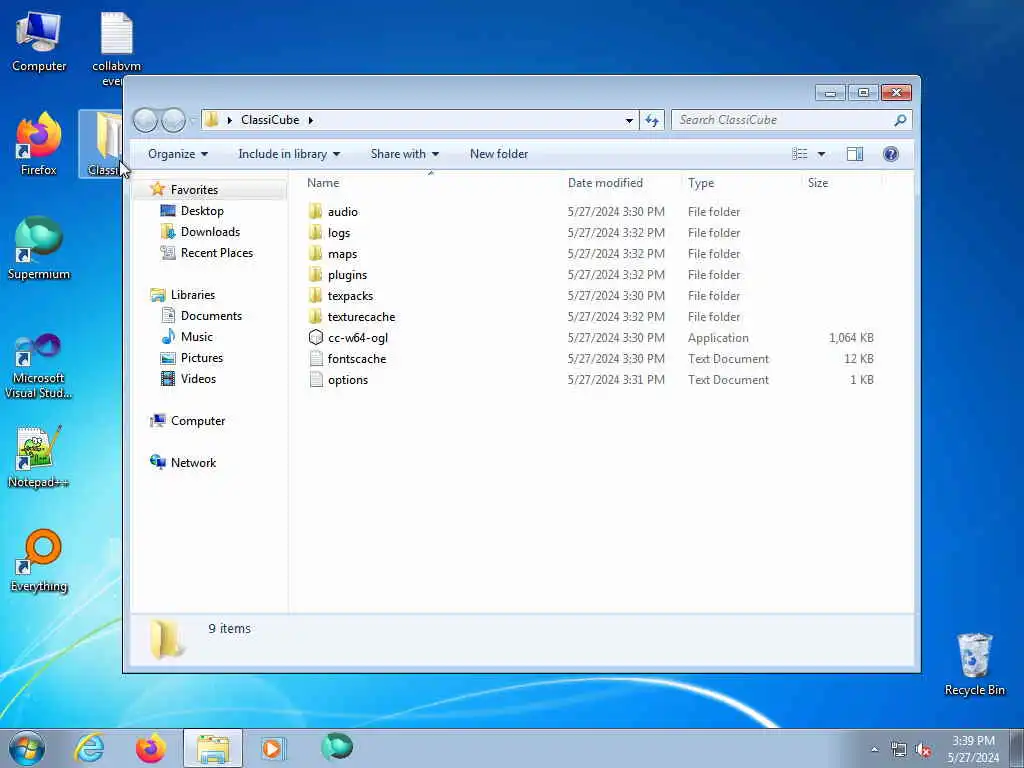Select Favorites in the navigation pane

pyautogui.click(x=194, y=189)
